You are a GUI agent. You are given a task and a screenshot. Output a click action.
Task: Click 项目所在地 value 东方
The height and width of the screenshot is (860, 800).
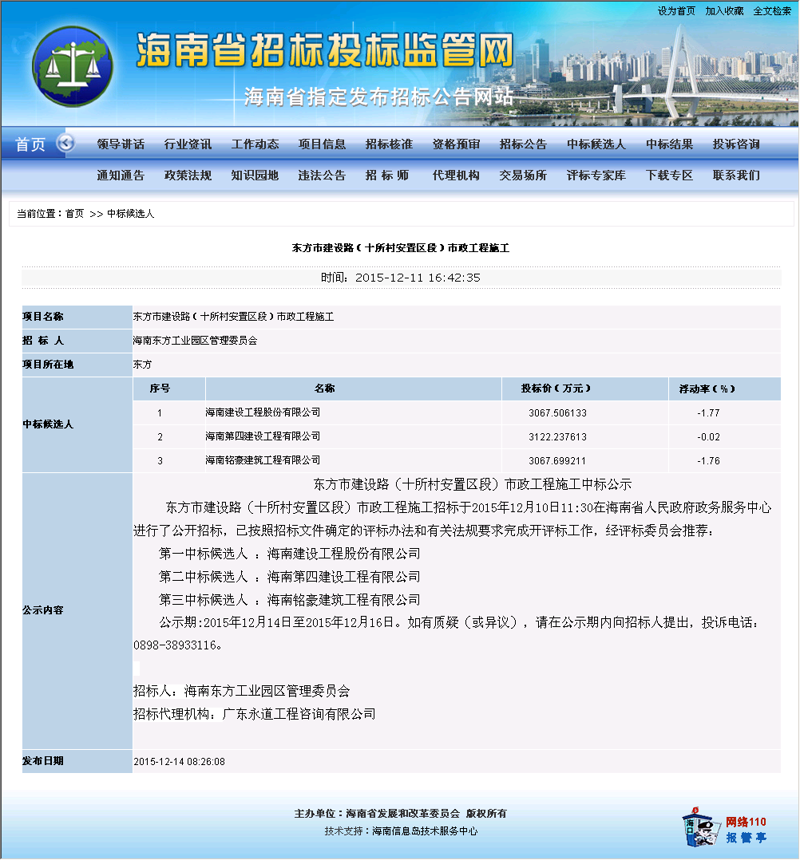[142, 364]
